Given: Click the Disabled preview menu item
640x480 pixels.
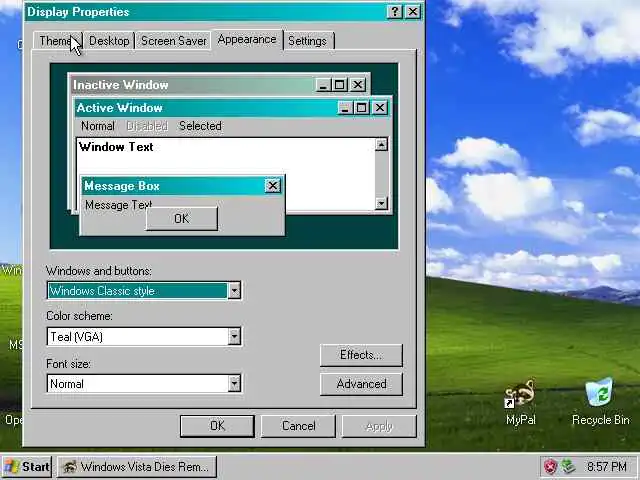Looking at the screenshot, I should pyautogui.click(x=147, y=126).
